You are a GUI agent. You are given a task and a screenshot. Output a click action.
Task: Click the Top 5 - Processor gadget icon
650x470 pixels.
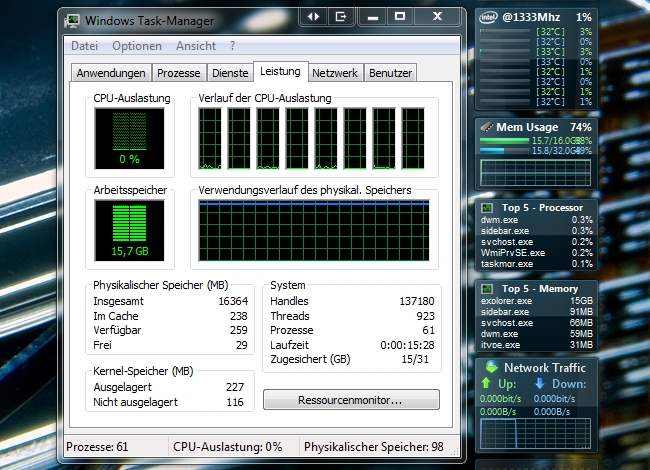(x=487, y=207)
